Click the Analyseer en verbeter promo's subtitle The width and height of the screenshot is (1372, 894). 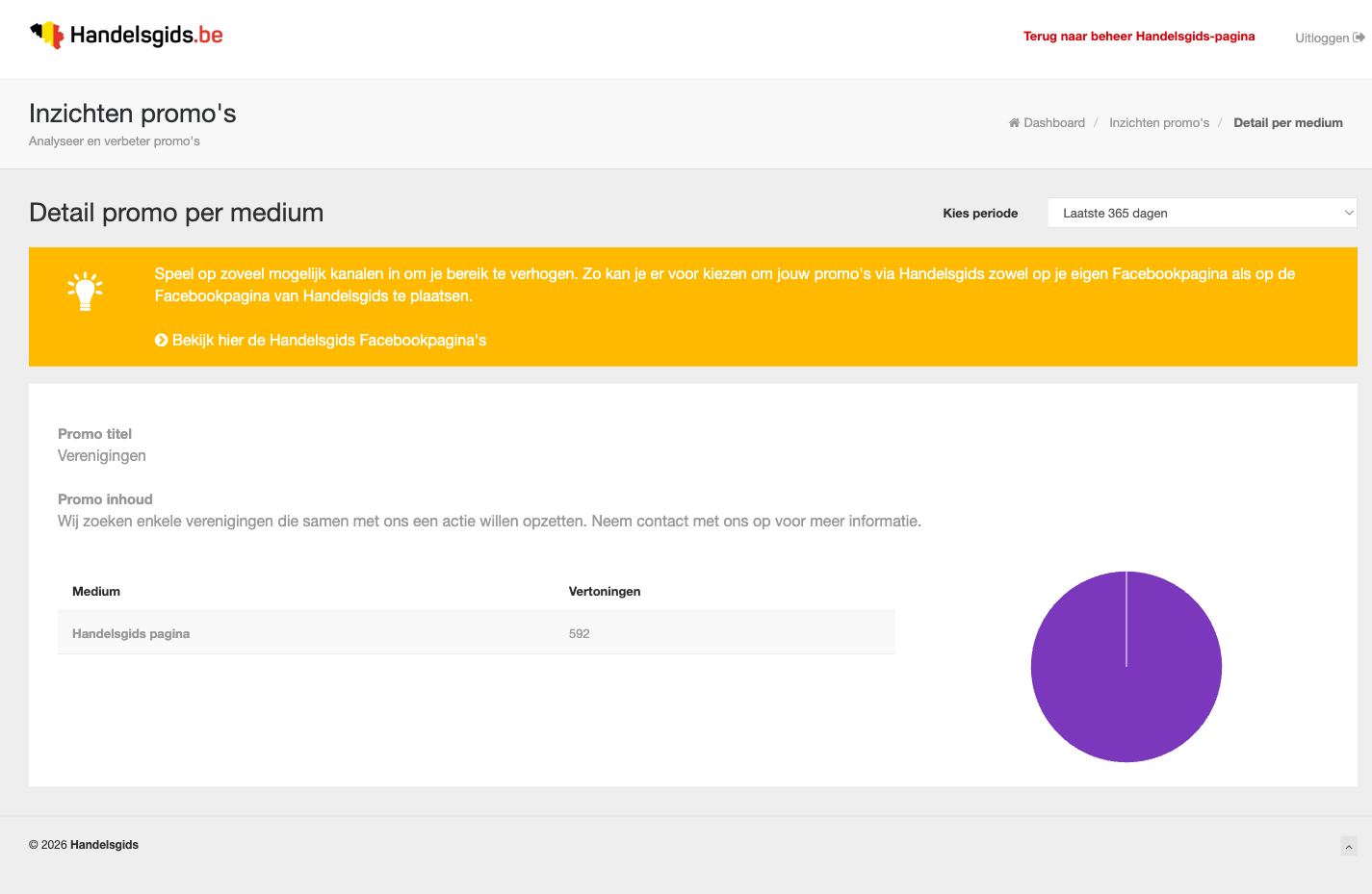(x=115, y=141)
